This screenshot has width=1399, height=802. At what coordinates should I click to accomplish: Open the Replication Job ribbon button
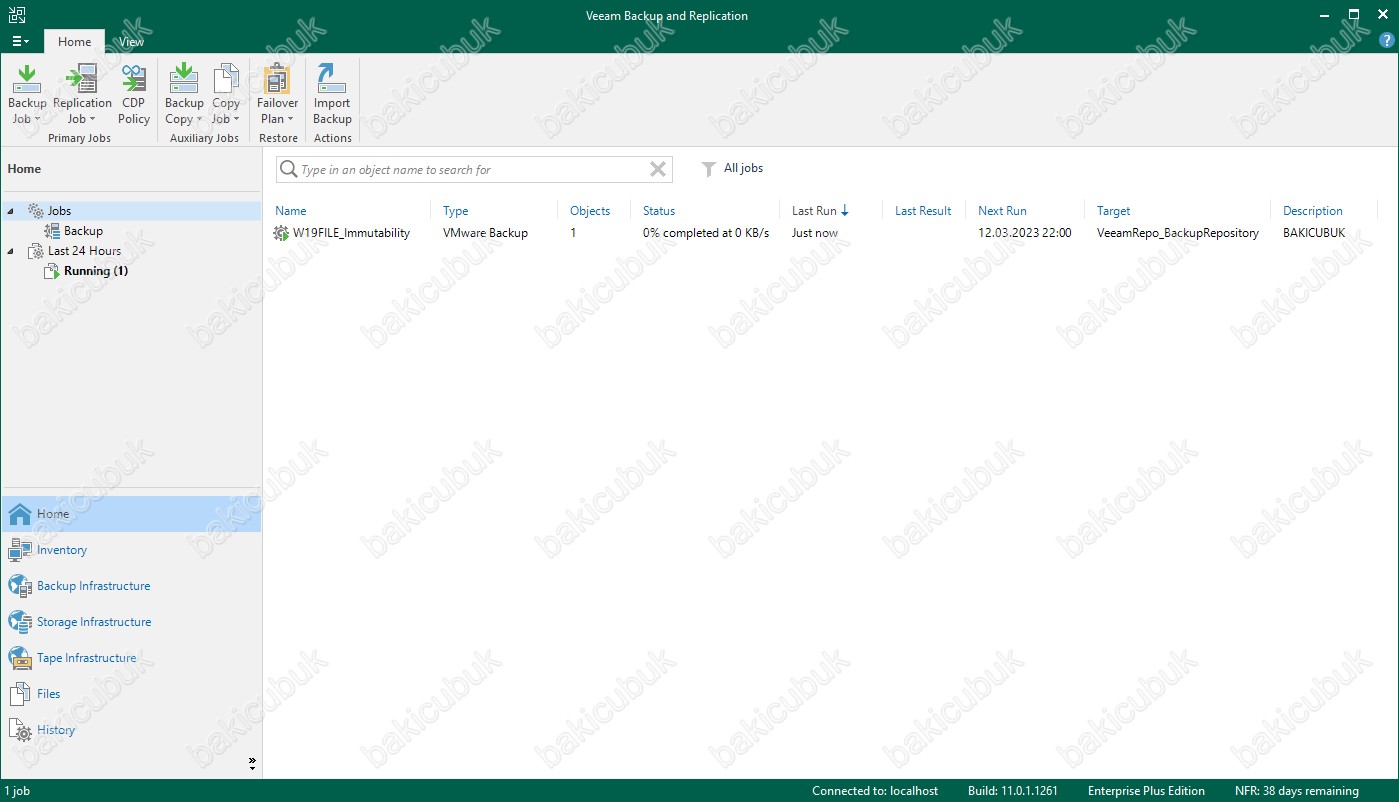(82, 94)
